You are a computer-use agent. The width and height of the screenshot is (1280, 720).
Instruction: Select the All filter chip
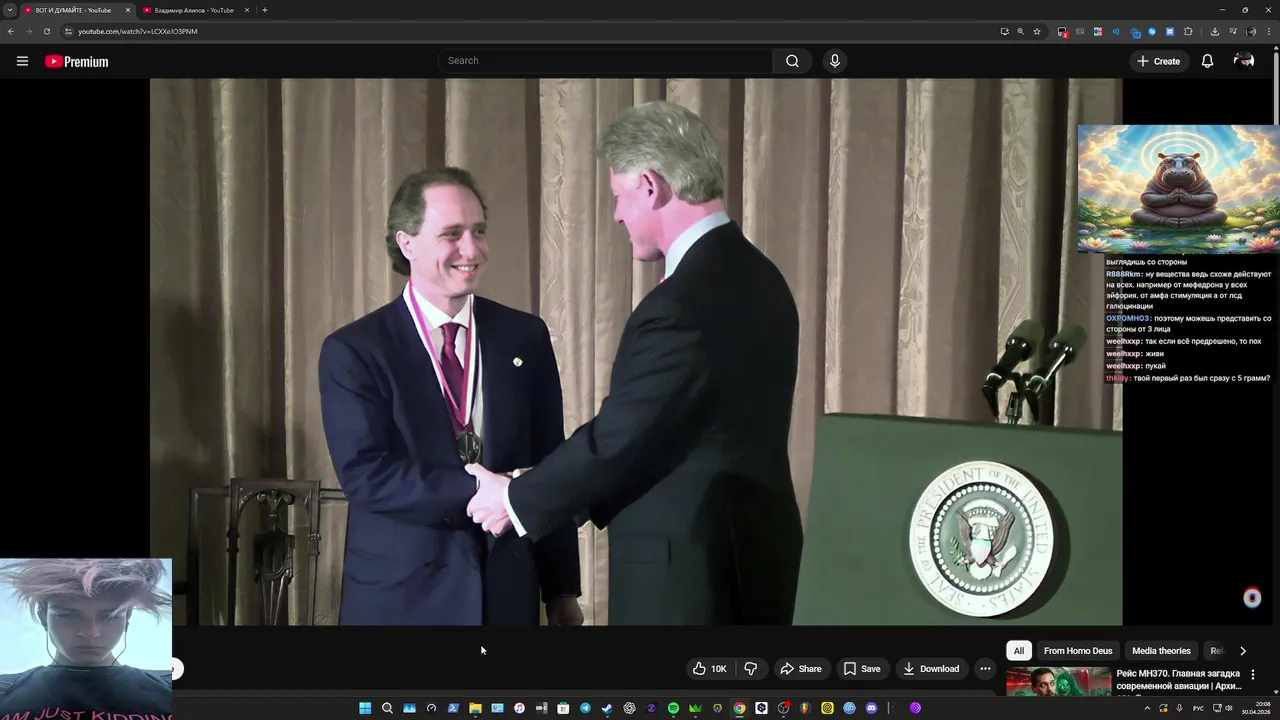coord(1019,651)
